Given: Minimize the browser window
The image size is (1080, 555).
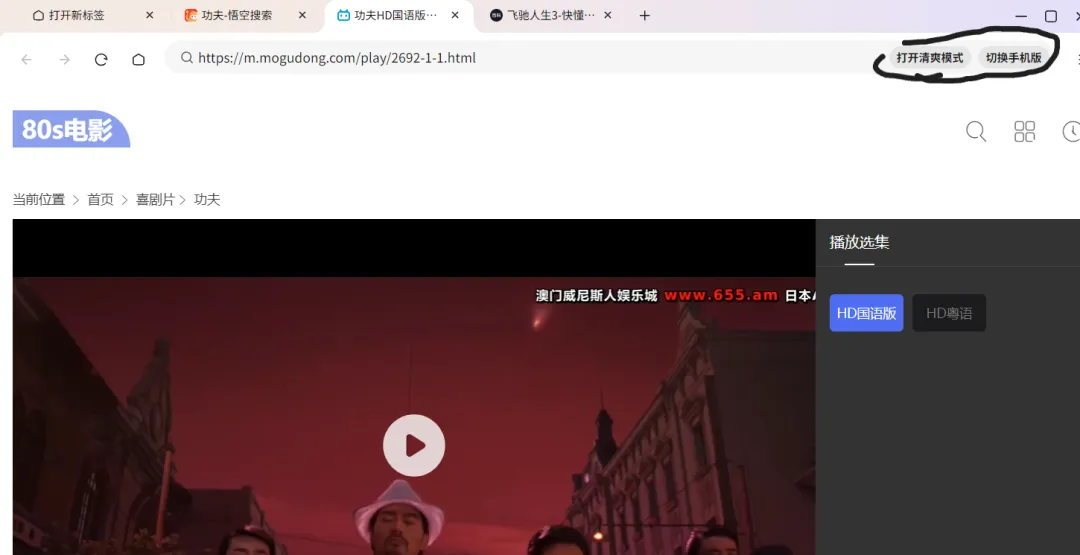Looking at the screenshot, I should (1021, 16).
